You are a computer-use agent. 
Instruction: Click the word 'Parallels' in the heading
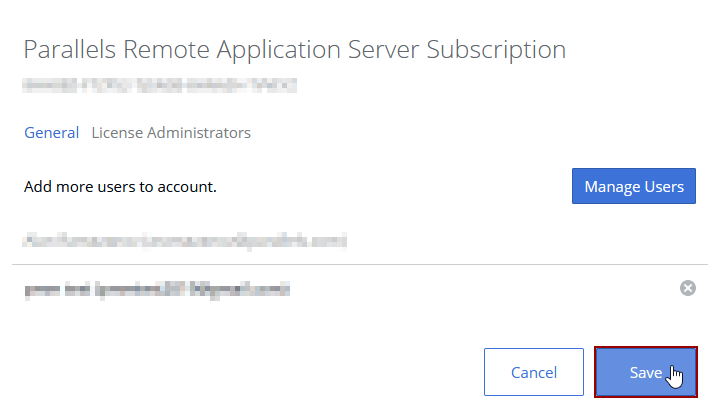[x=66, y=49]
